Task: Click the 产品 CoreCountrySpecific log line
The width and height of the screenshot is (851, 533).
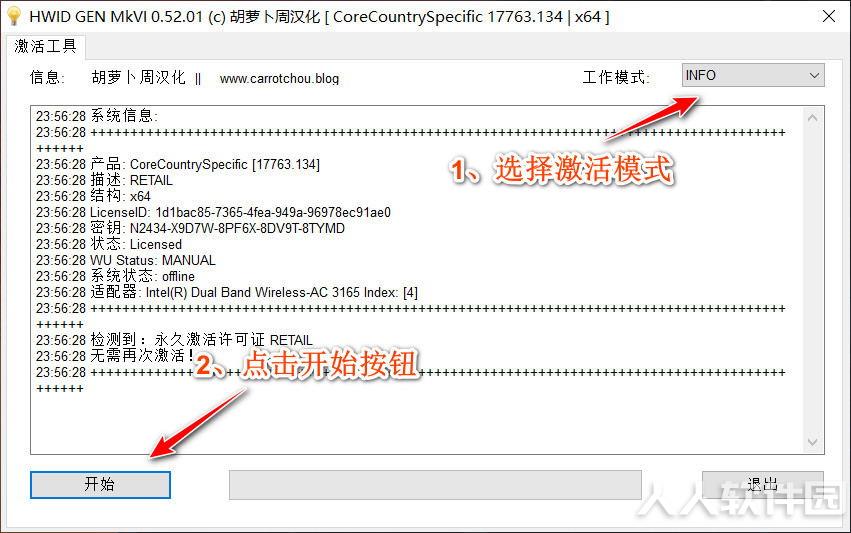Action: (x=178, y=164)
